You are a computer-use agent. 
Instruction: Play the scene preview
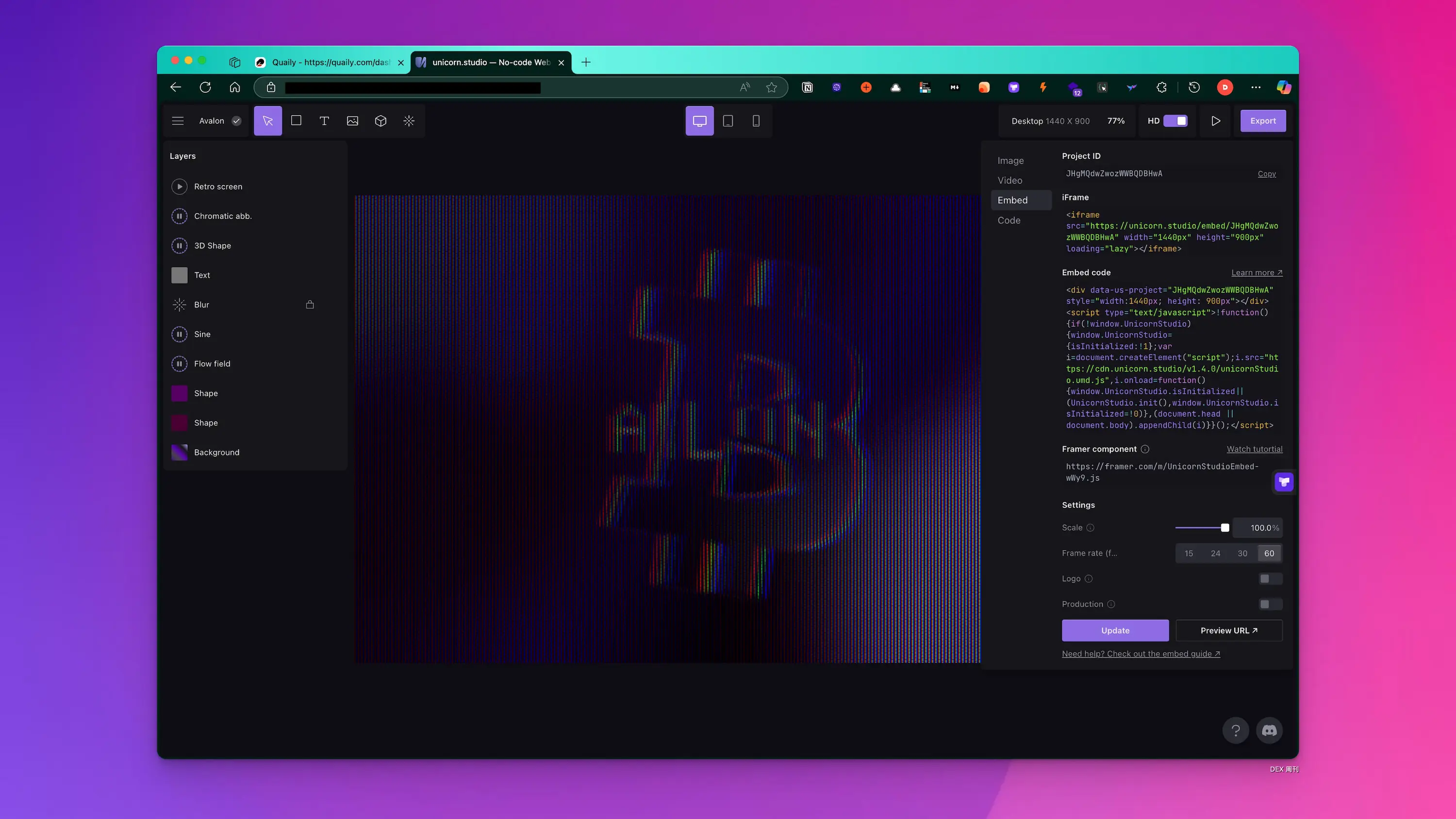point(1216,121)
